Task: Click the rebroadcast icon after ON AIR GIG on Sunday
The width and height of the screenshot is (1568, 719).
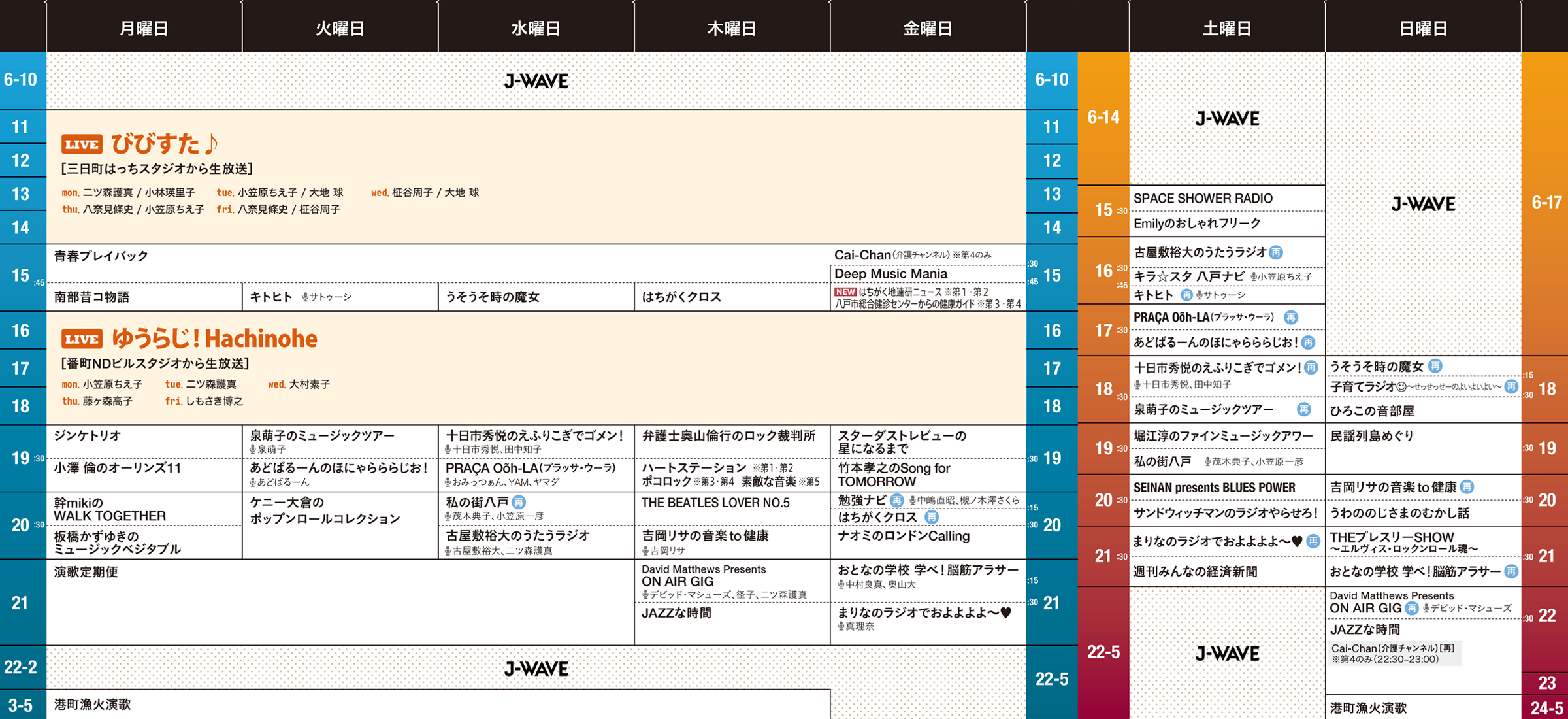Action: pyautogui.click(x=1412, y=609)
